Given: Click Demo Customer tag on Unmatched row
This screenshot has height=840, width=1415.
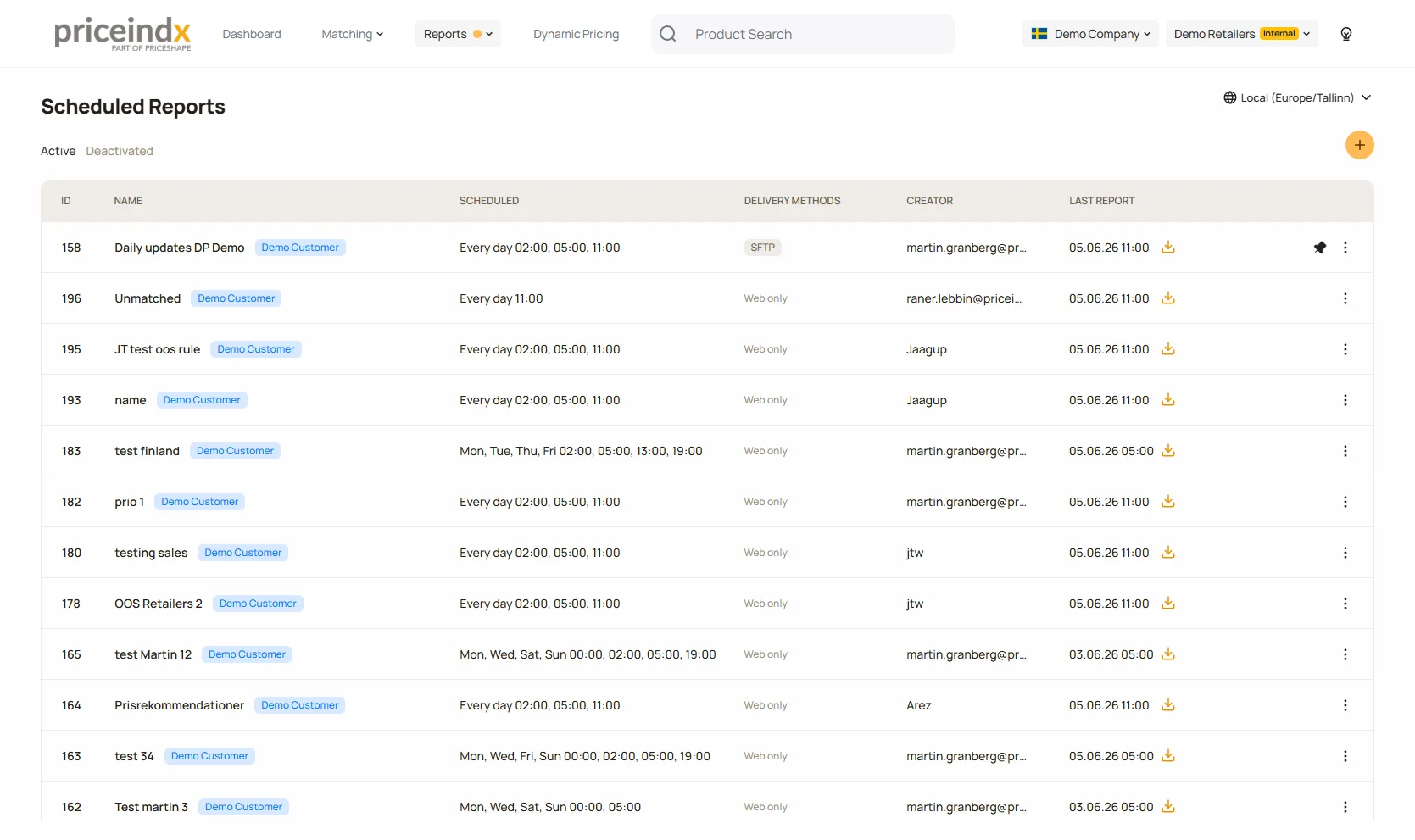Looking at the screenshot, I should 236,298.
